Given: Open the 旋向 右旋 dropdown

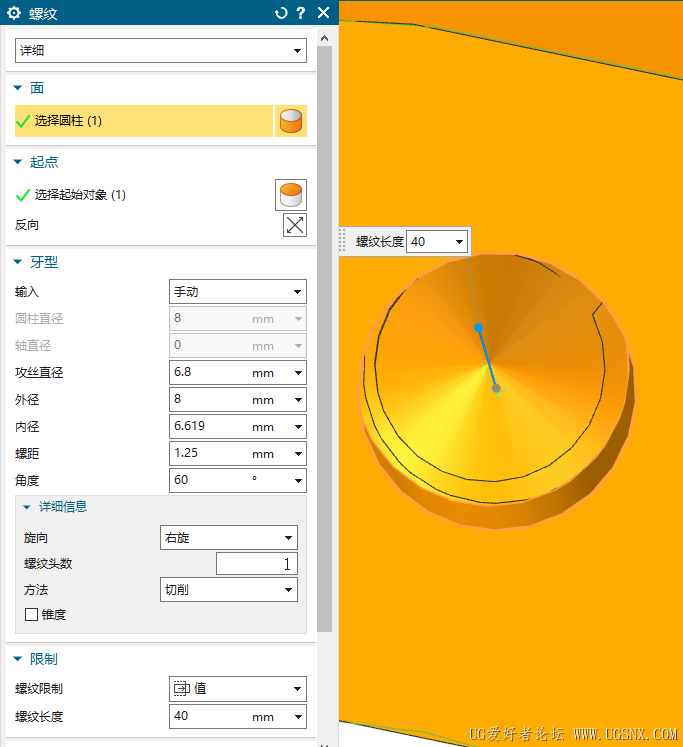Looking at the screenshot, I should pos(229,538).
